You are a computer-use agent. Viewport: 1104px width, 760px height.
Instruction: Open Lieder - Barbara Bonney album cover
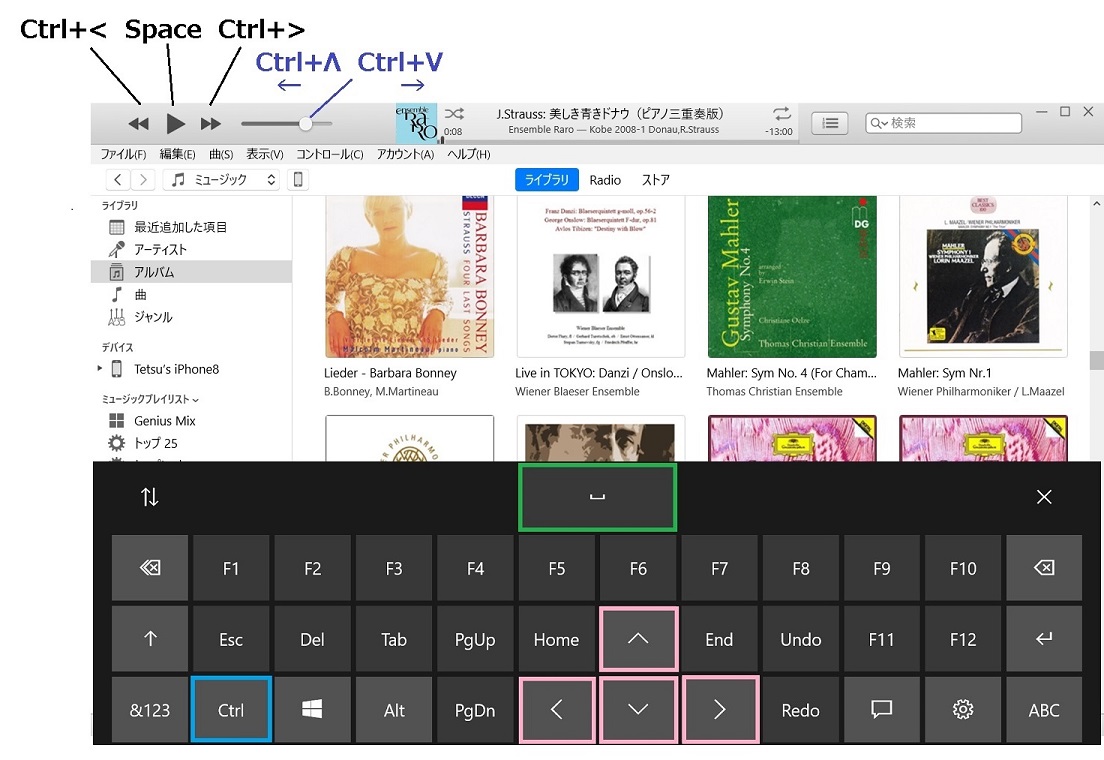410,277
